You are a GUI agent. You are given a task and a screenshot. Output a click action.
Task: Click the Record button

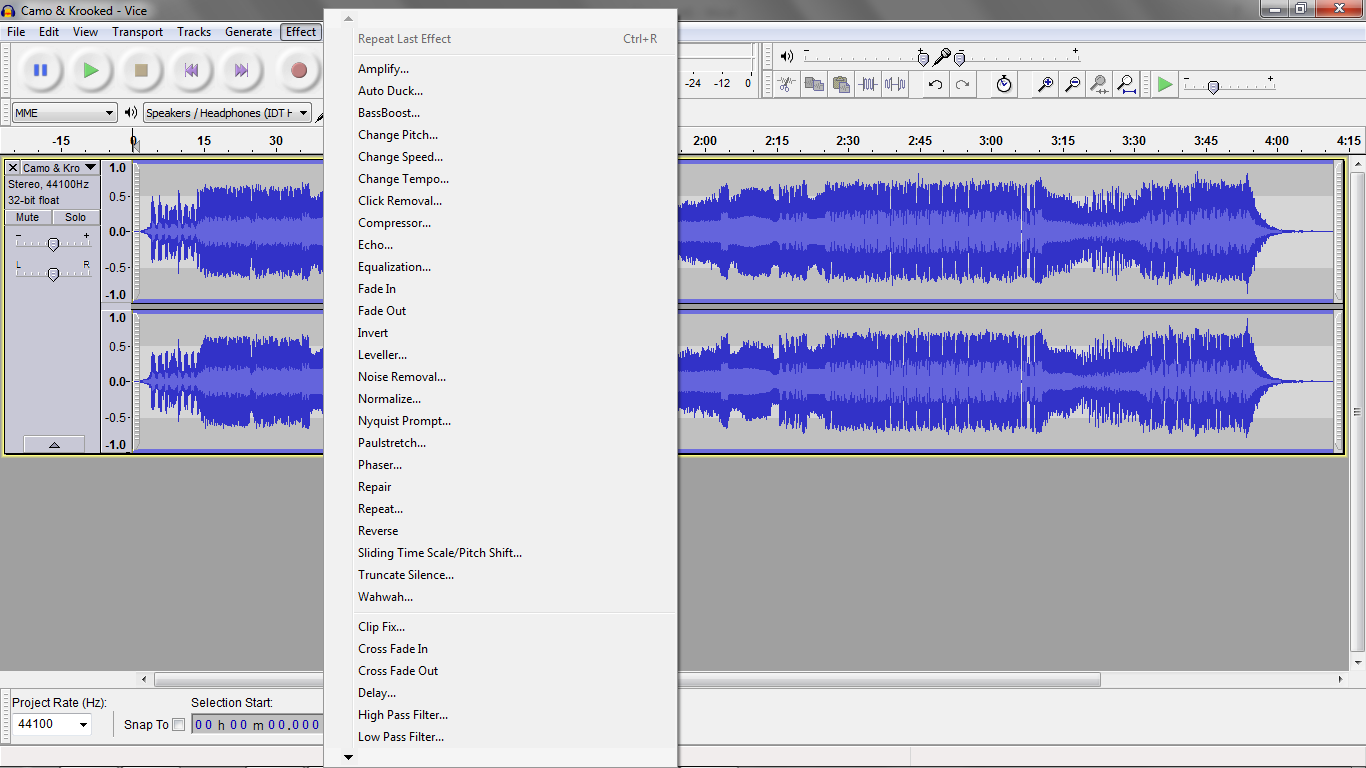pyautogui.click(x=299, y=70)
